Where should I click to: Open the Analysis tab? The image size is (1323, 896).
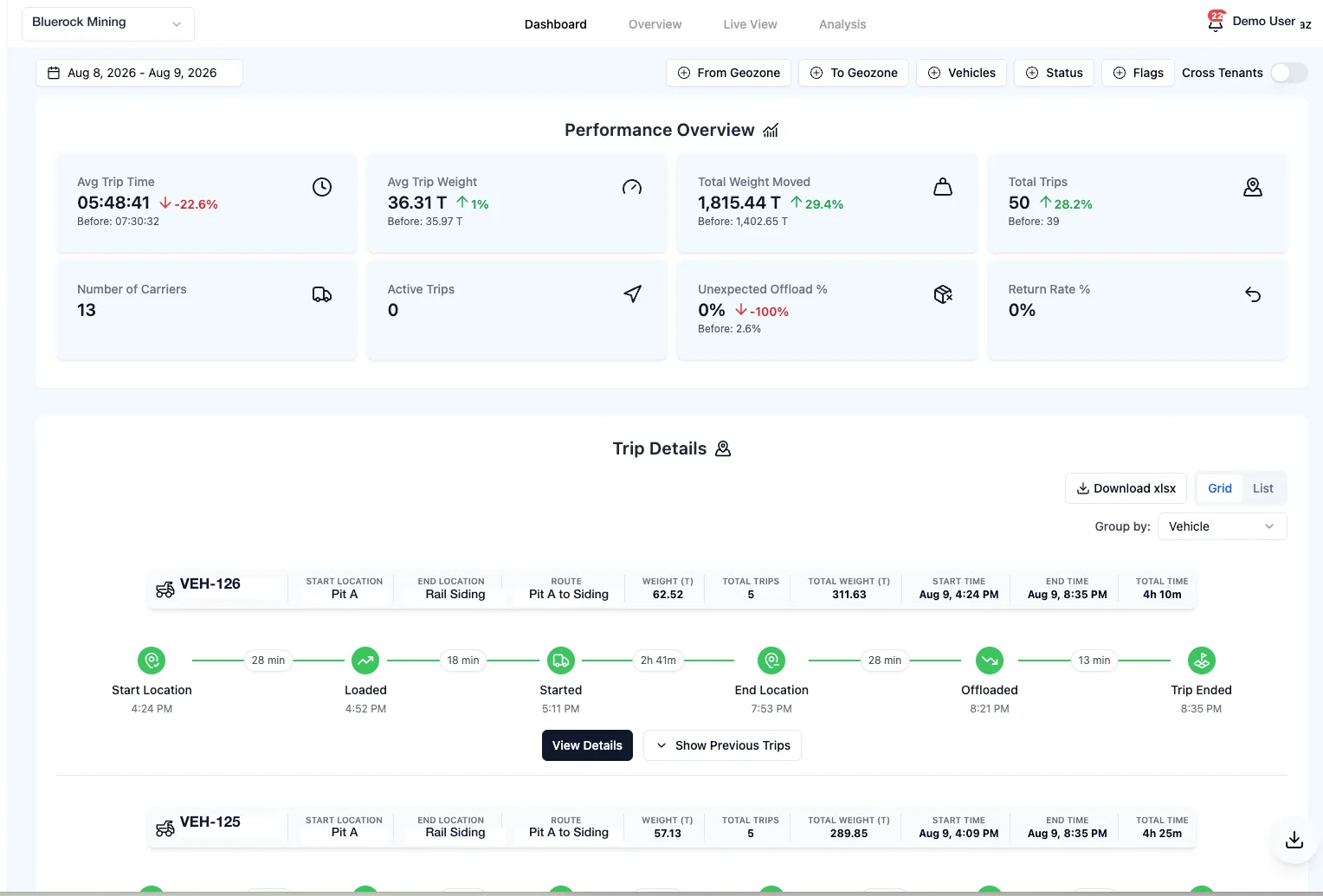pyautogui.click(x=842, y=24)
